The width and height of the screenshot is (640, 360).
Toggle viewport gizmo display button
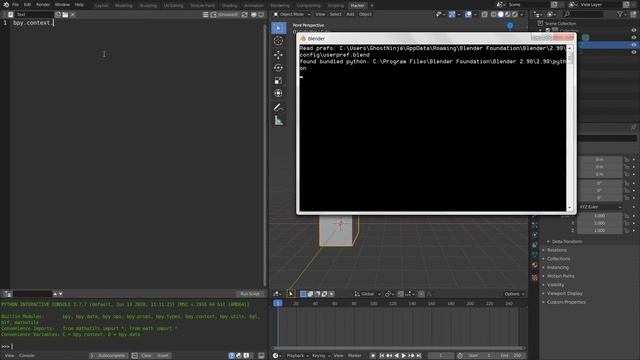tap(452, 15)
